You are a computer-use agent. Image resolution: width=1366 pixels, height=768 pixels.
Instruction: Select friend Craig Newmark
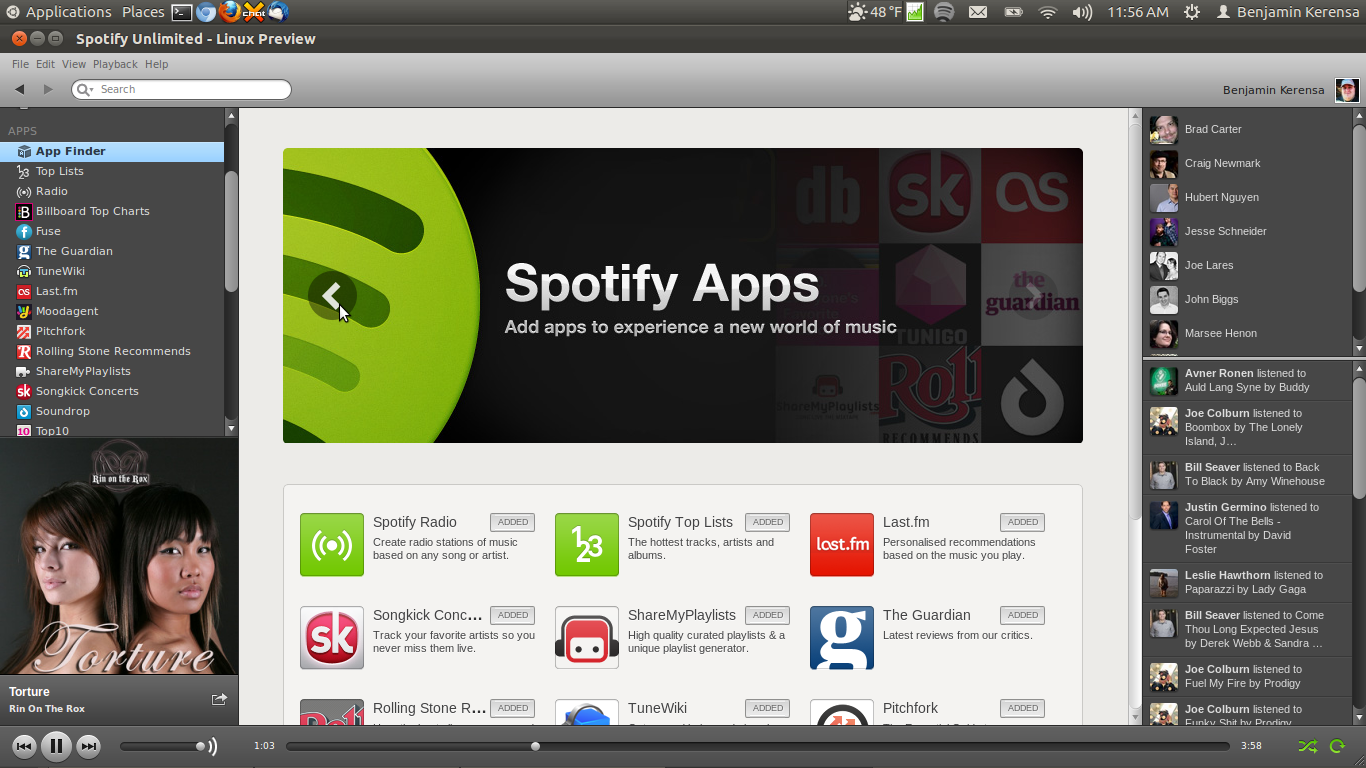click(x=1246, y=163)
